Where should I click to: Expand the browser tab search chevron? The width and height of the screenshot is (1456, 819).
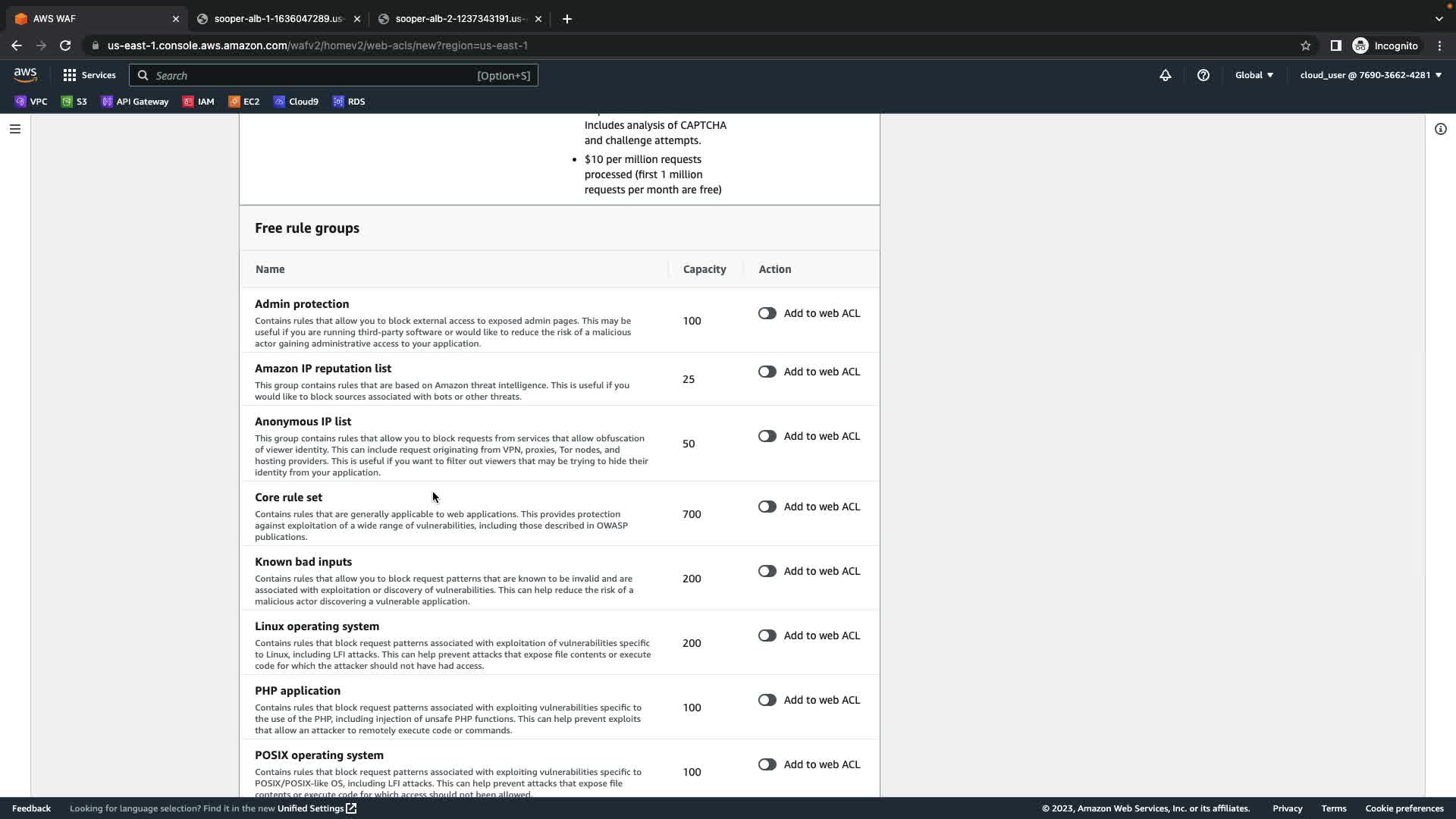click(x=1439, y=19)
